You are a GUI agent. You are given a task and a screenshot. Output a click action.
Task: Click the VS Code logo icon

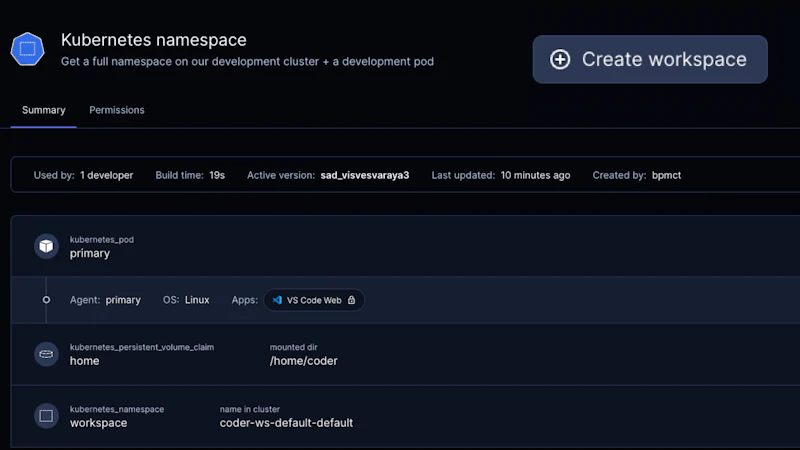tap(277, 300)
